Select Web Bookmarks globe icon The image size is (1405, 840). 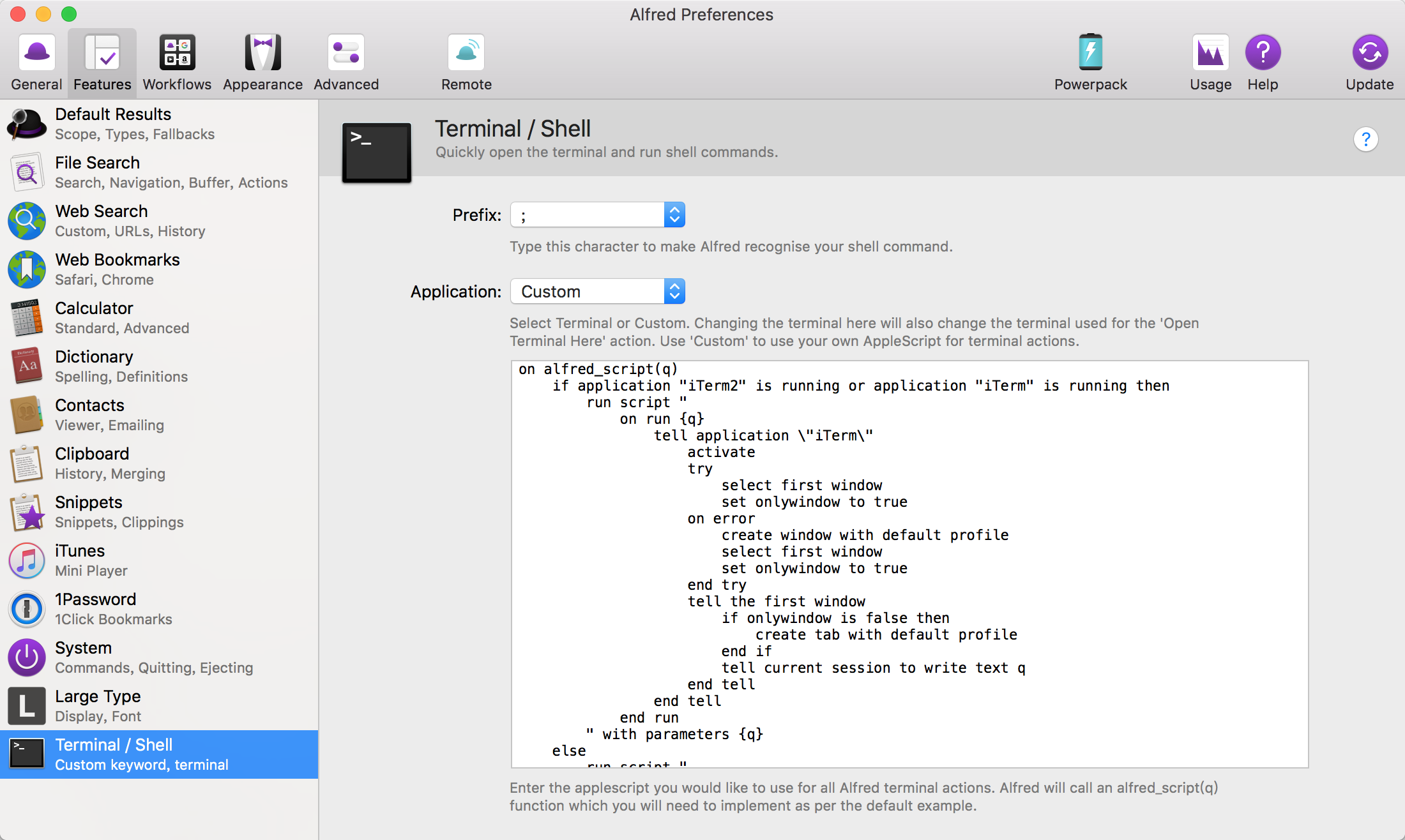coord(27,269)
